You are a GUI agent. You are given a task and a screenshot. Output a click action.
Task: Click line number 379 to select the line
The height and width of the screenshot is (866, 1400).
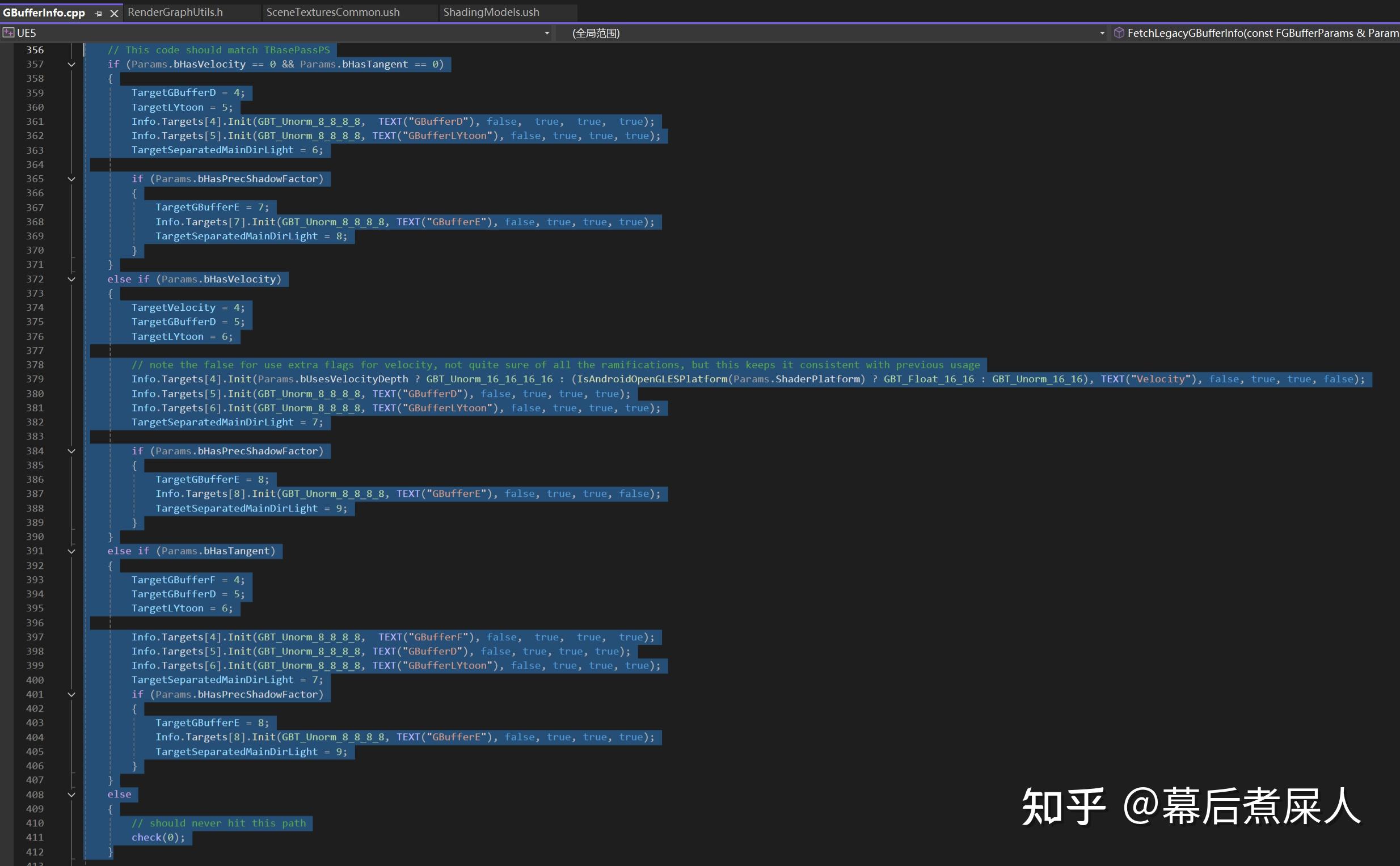35,379
